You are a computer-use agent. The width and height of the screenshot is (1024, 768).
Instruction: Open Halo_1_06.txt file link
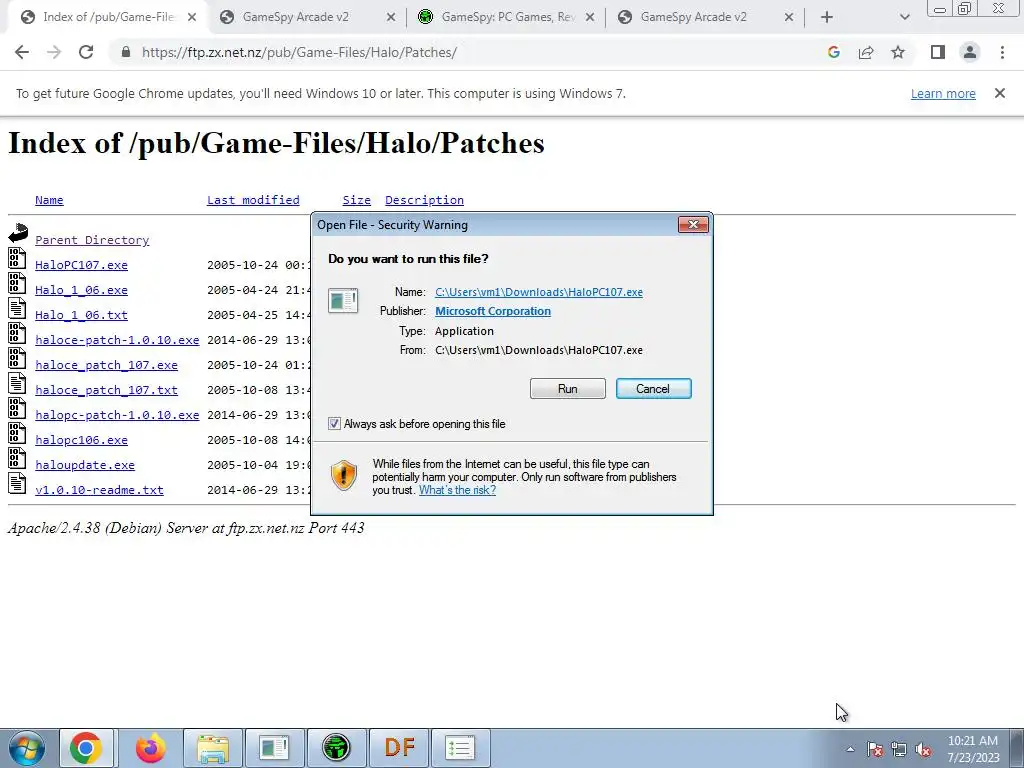82,315
